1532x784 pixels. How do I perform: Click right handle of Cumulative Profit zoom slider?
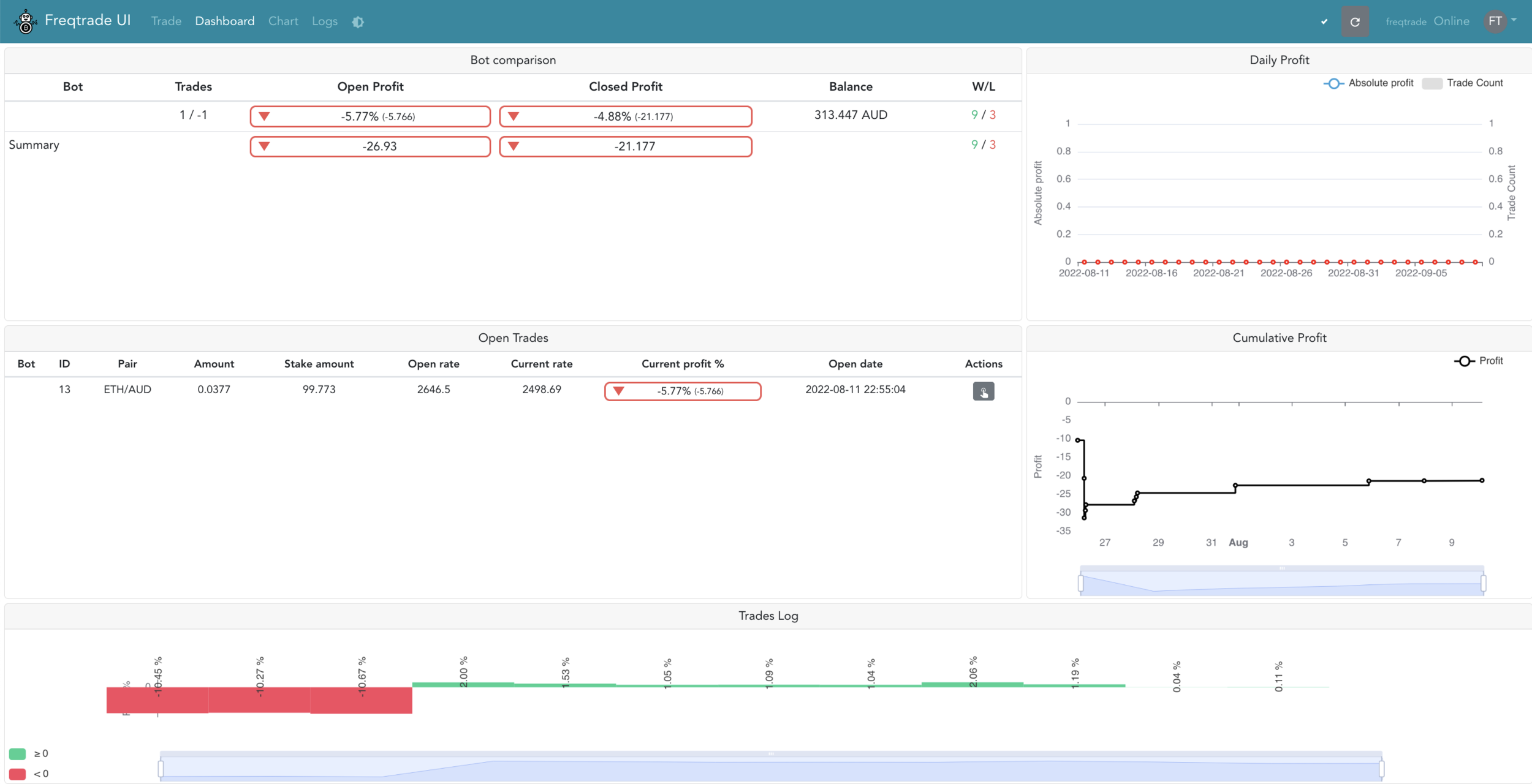point(1483,583)
